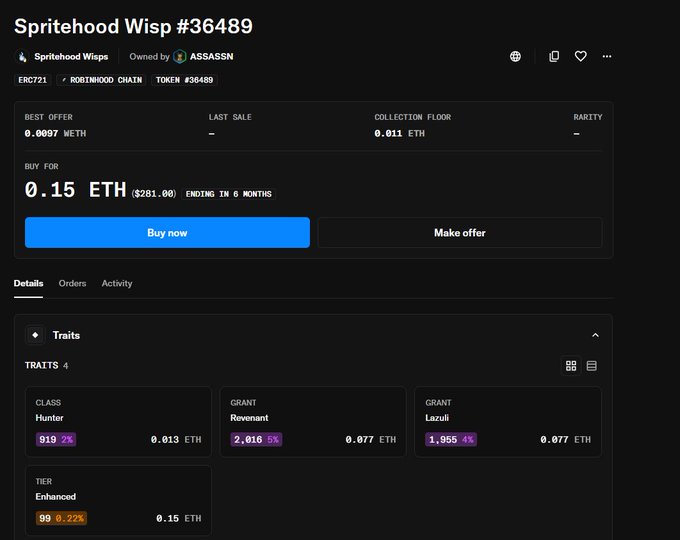Click the 2,016 5% rarity badge
680x540 pixels.
(x=256, y=439)
